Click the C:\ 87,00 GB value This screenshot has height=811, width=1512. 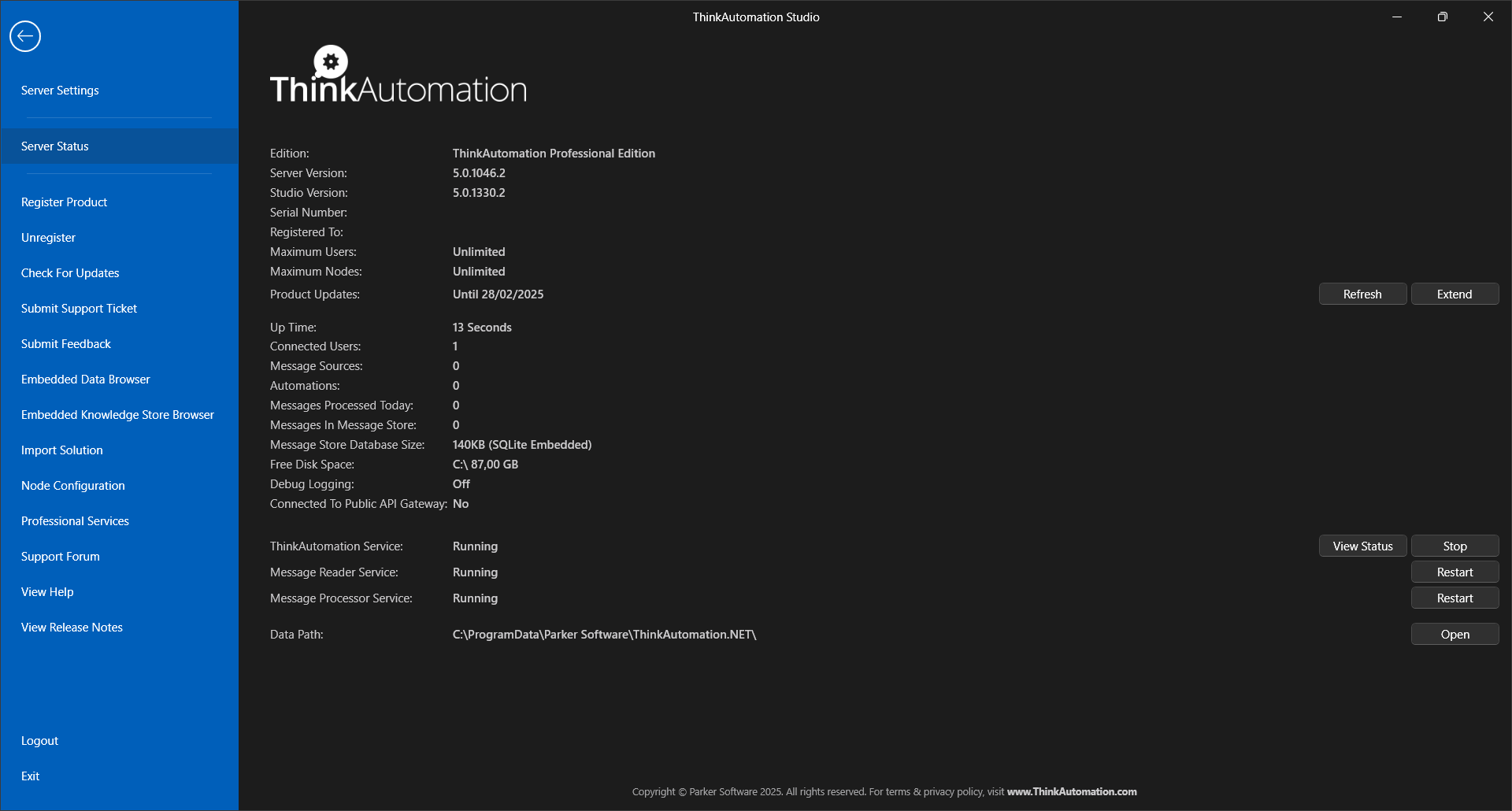pos(485,465)
